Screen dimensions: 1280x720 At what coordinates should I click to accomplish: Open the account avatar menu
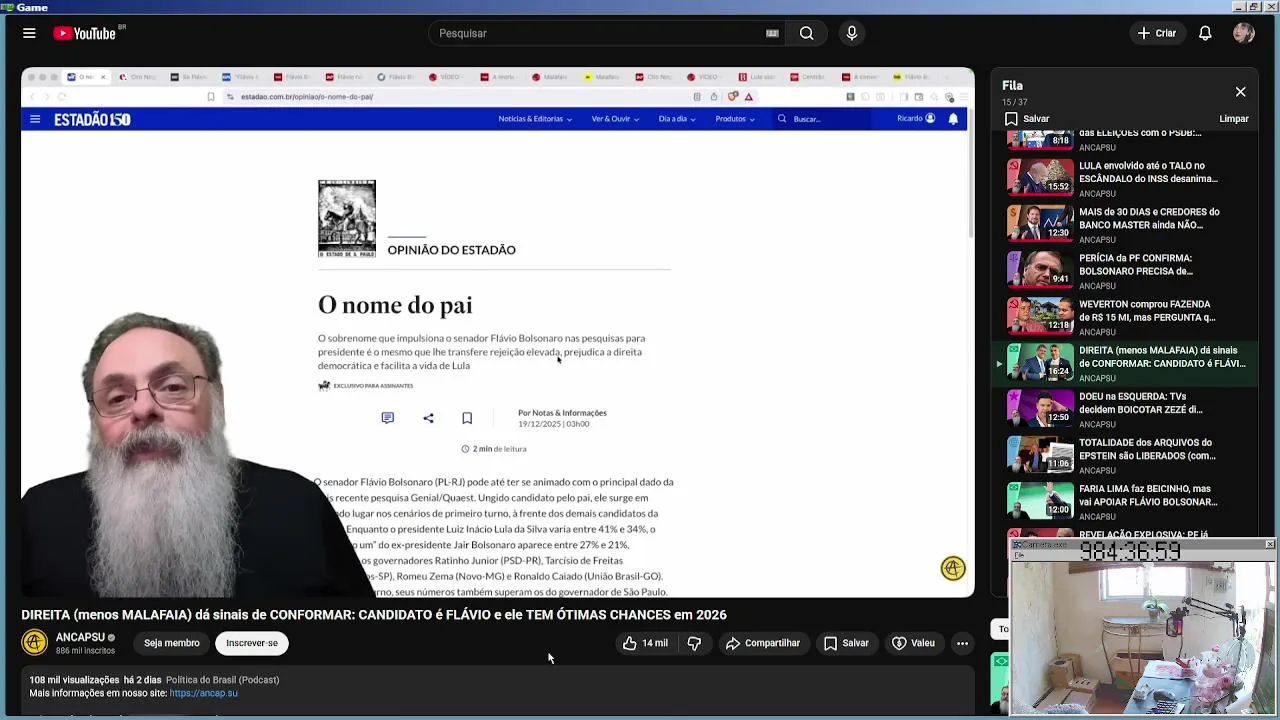click(x=1244, y=33)
